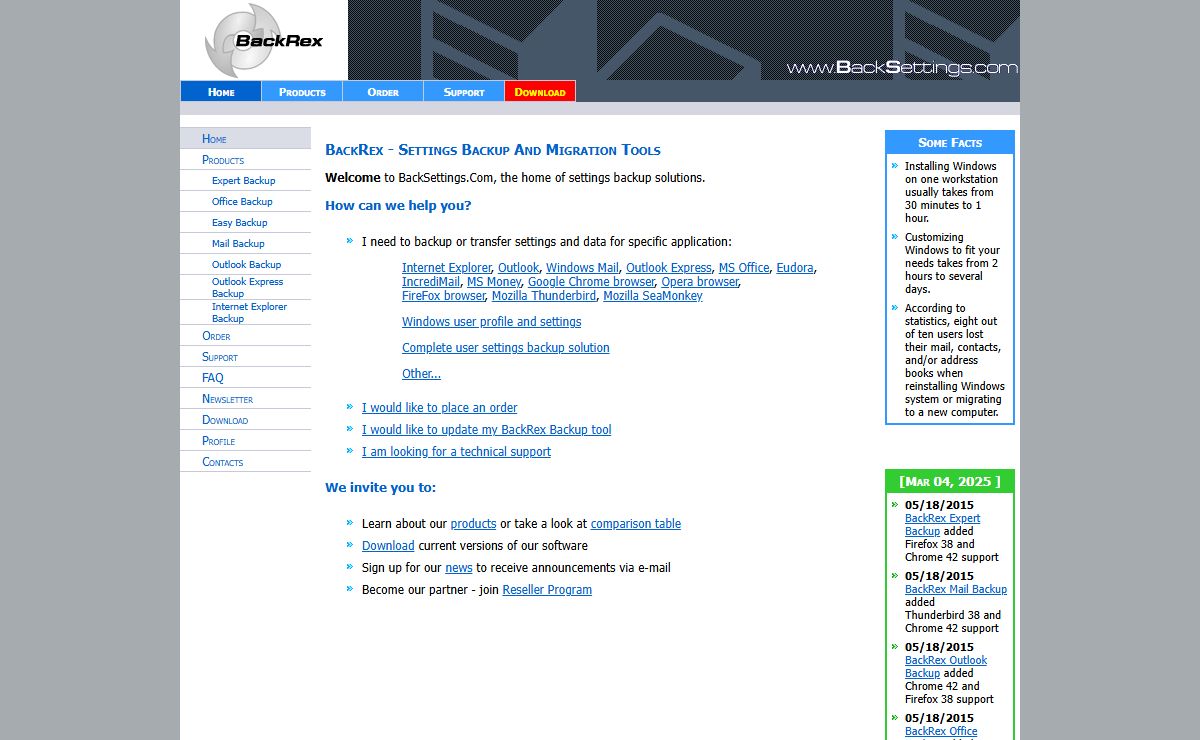Follow the Opera browser link
This screenshot has height=740, width=1200.
[700, 281]
